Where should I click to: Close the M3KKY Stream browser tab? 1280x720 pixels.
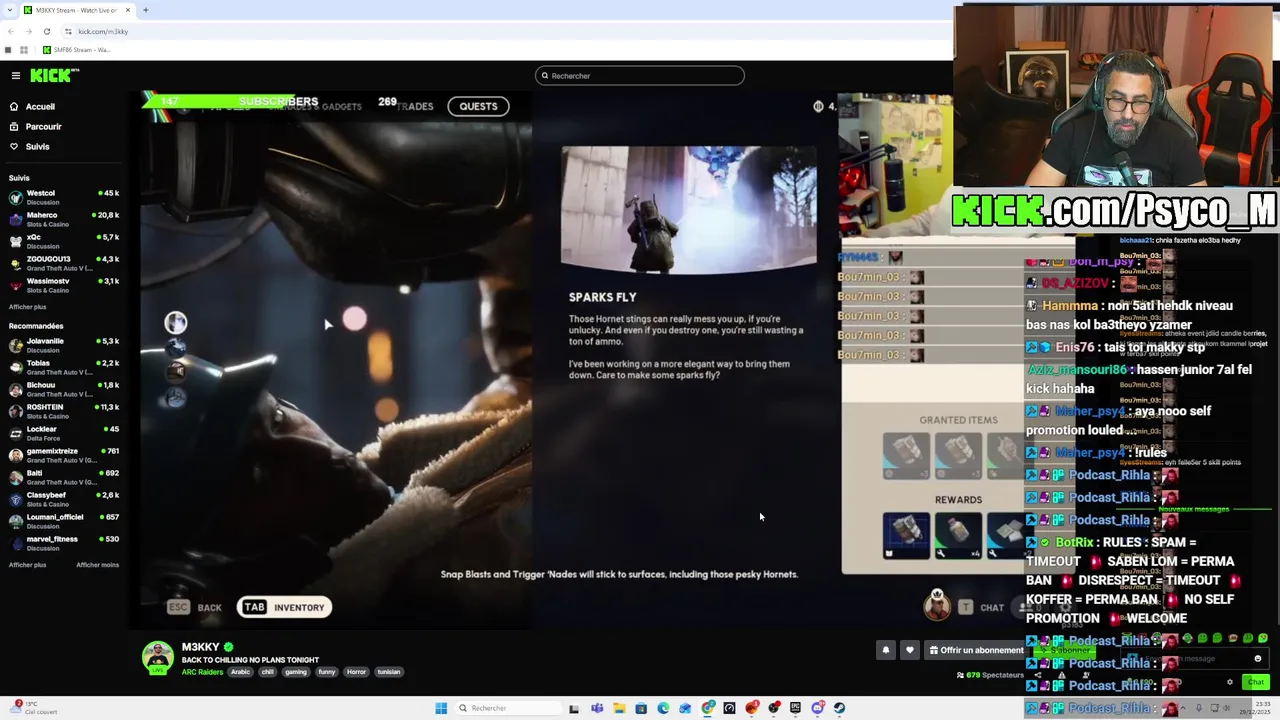tap(128, 10)
